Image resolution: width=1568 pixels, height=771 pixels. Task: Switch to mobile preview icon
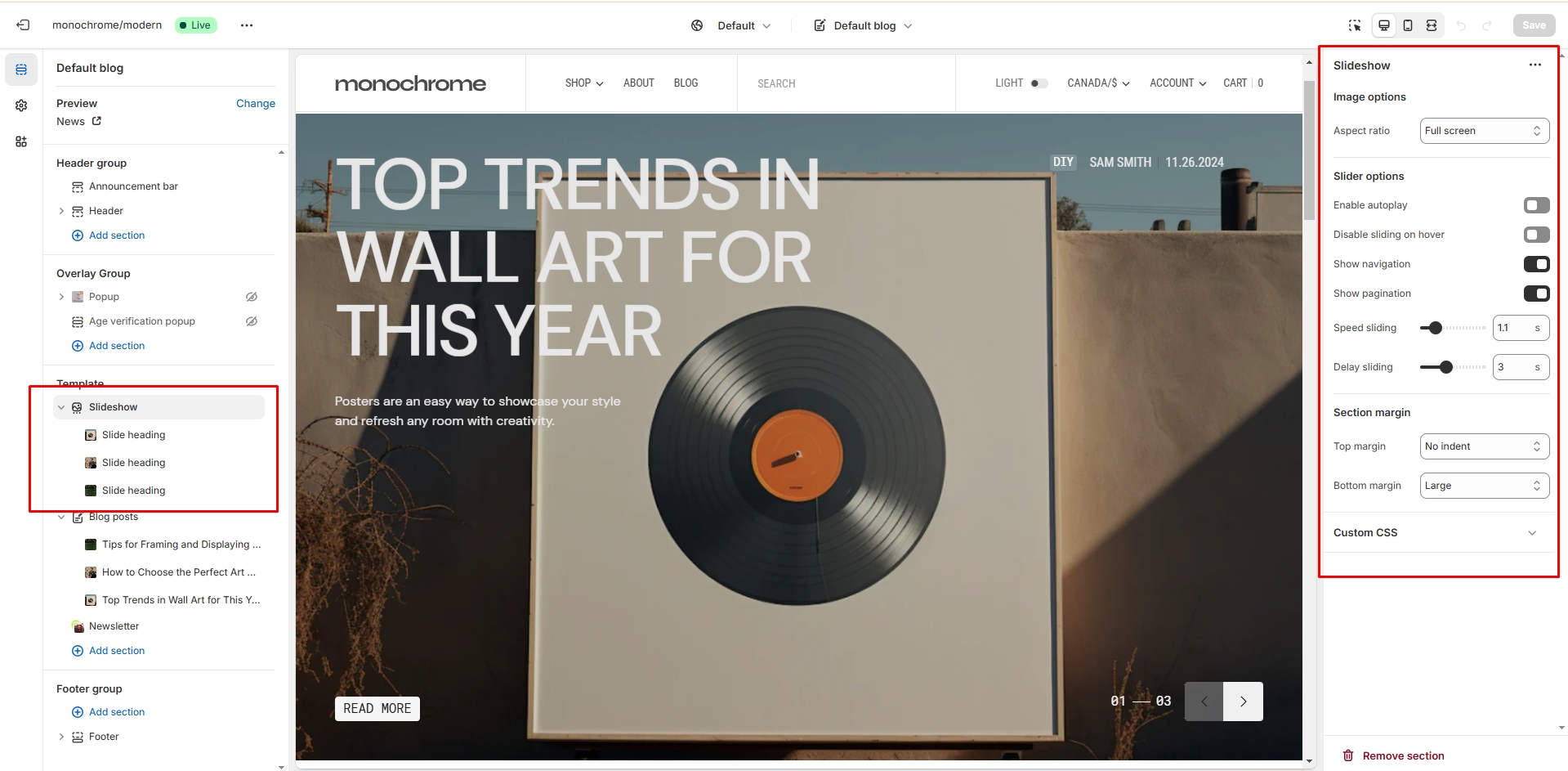click(x=1408, y=25)
